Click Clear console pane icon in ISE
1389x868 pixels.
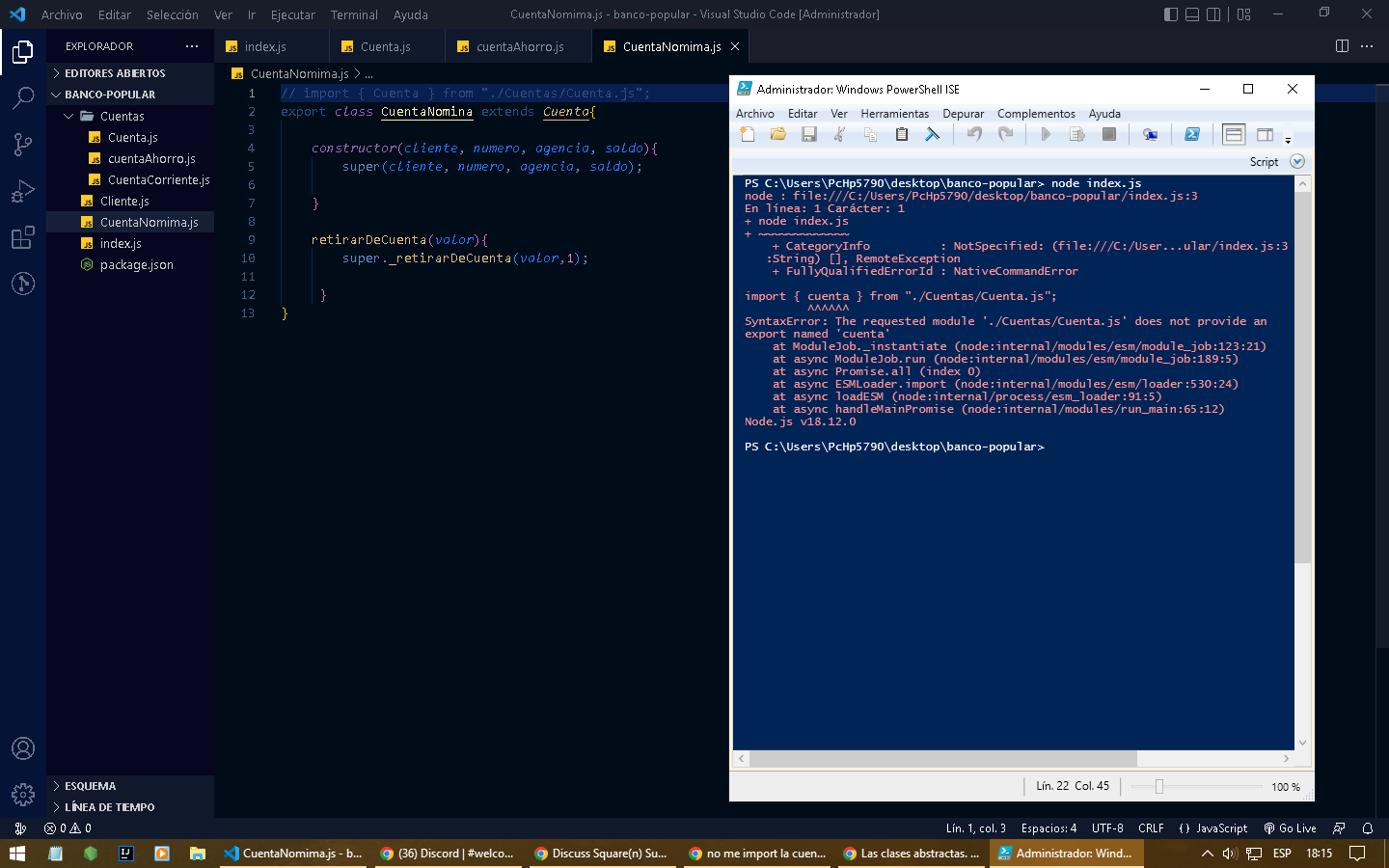coord(933,135)
